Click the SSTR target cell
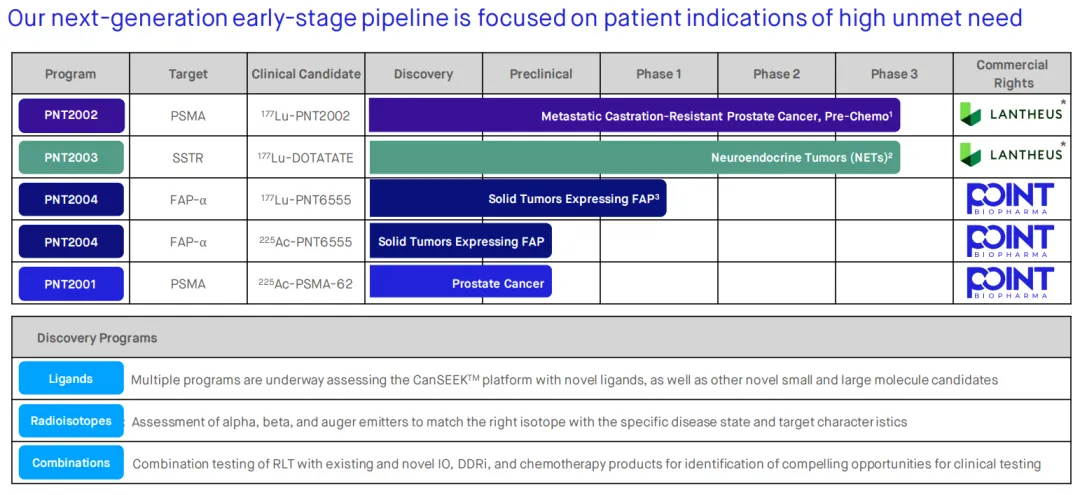The width and height of the screenshot is (1080, 495). [188, 158]
